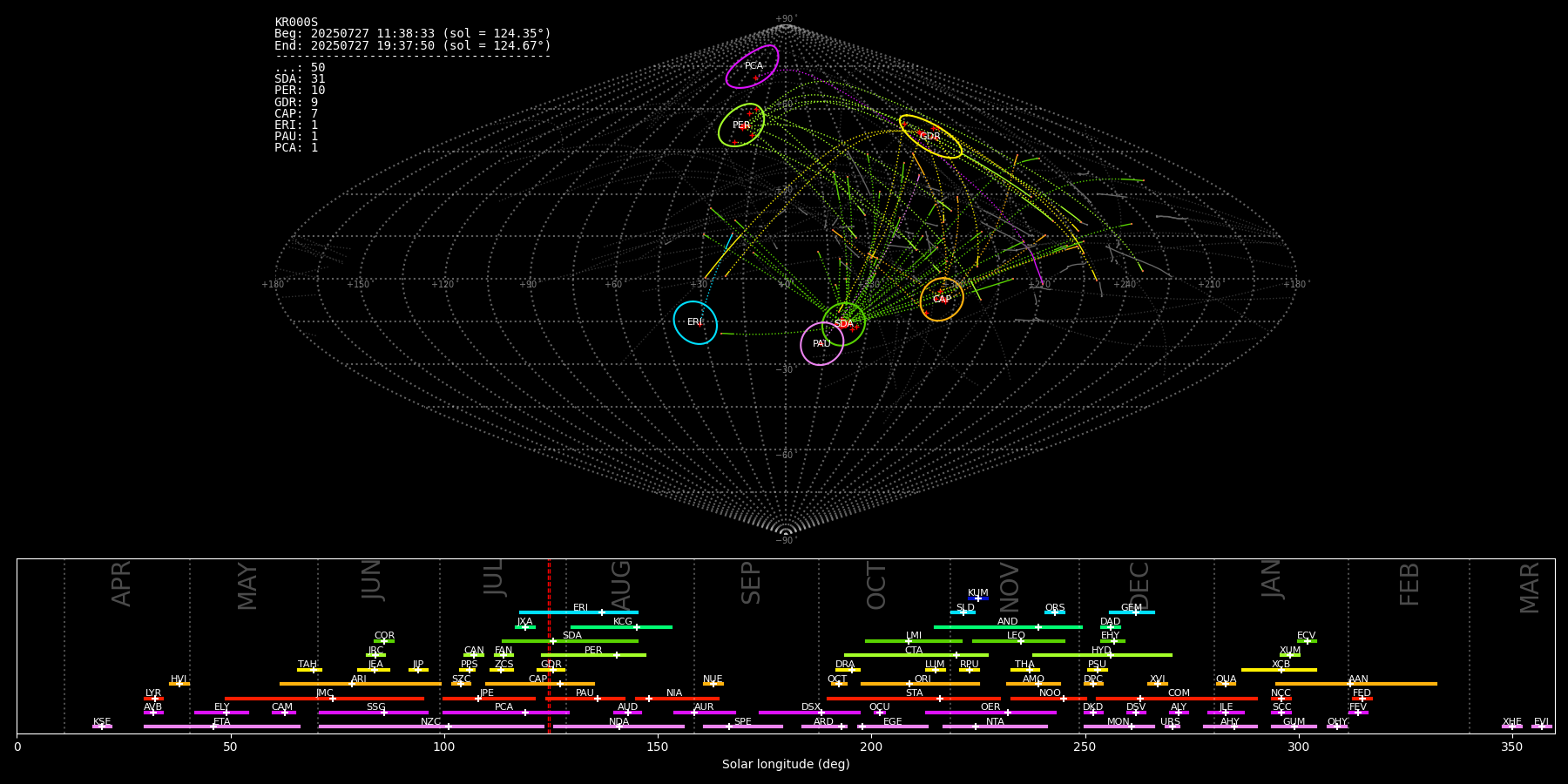The height and width of the screenshot is (784, 1568).
Task: Click the 200 tick on solar longitude axis
Action: tap(871, 747)
